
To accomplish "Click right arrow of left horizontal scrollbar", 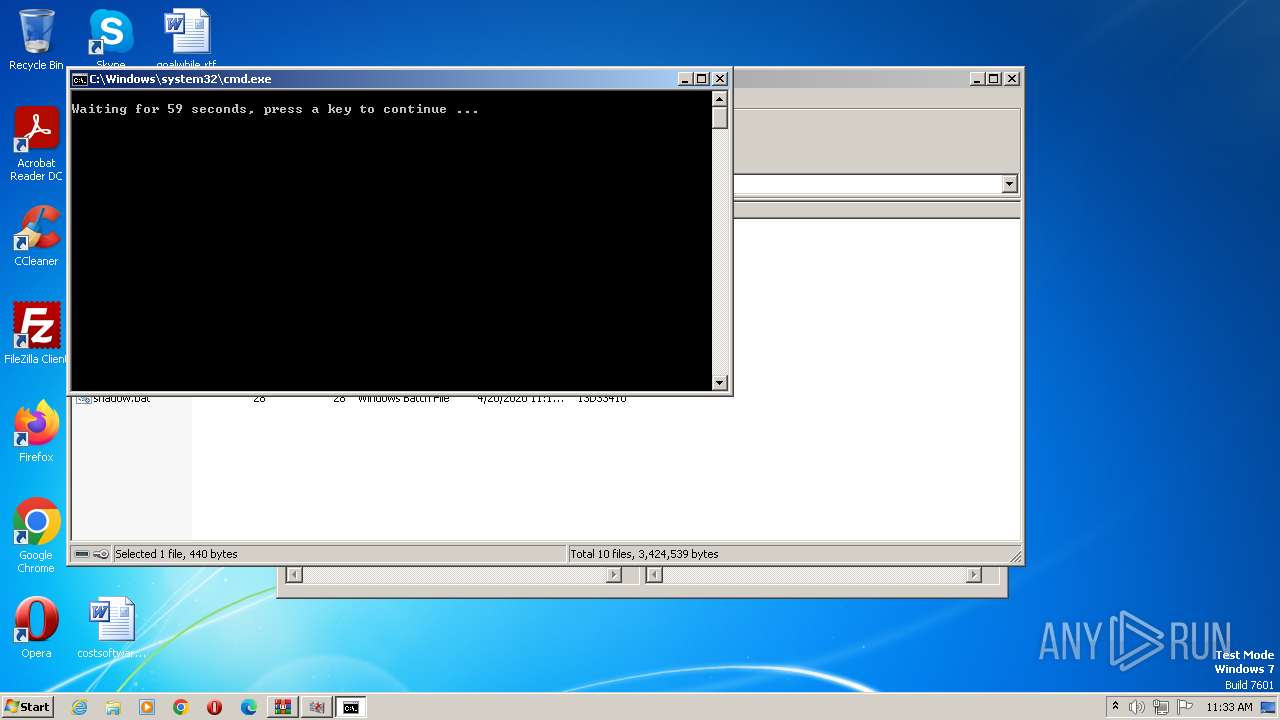I will 614,575.
